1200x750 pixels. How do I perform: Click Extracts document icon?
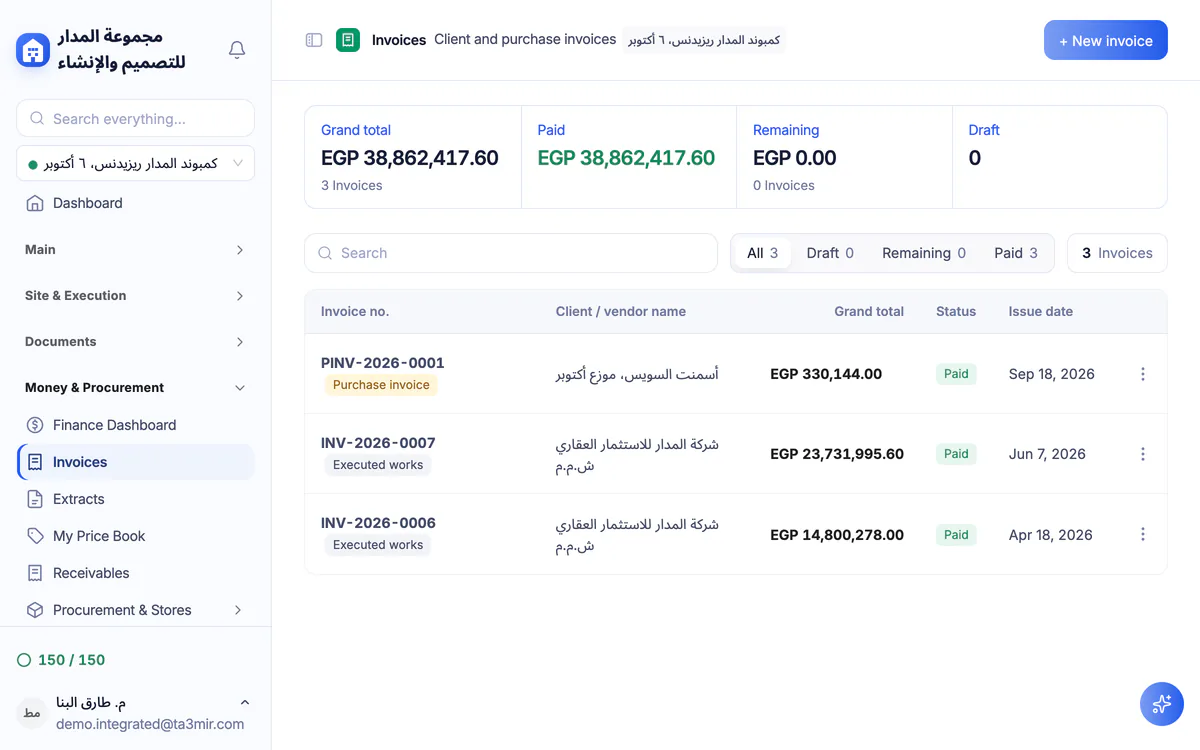point(35,499)
